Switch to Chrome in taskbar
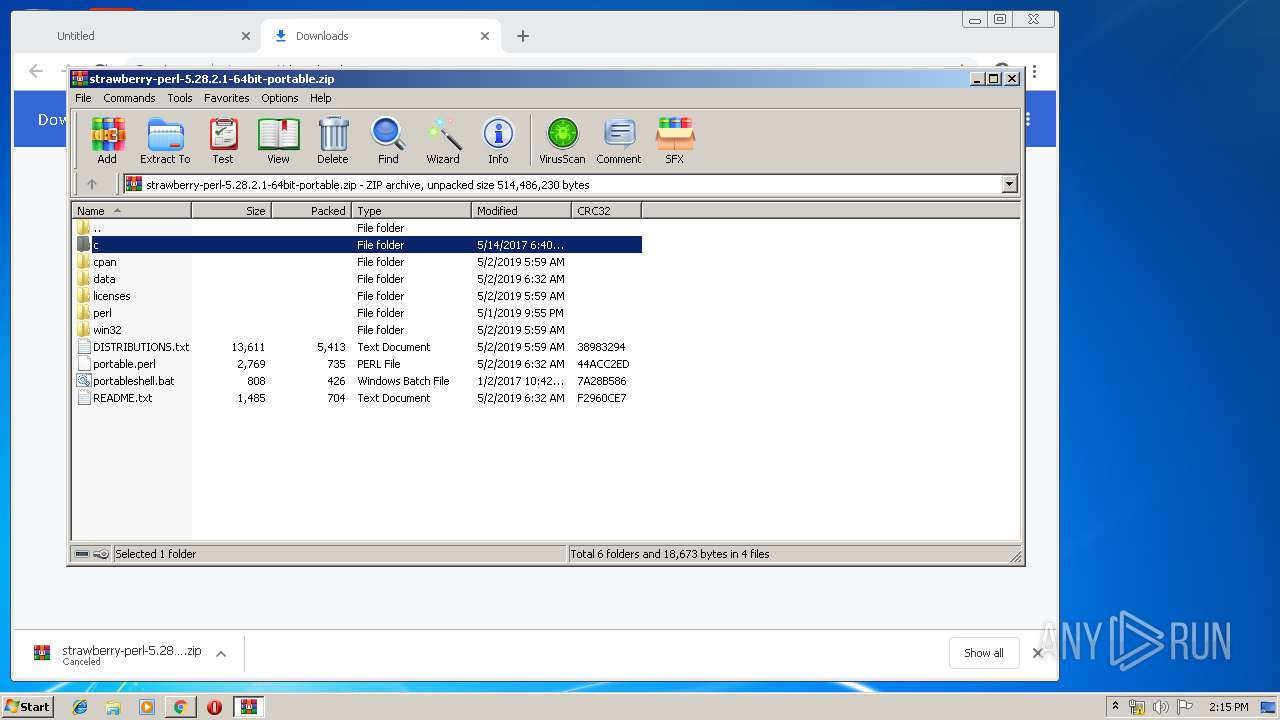The image size is (1280, 720). pyautogui.click(x=180, y=707)
